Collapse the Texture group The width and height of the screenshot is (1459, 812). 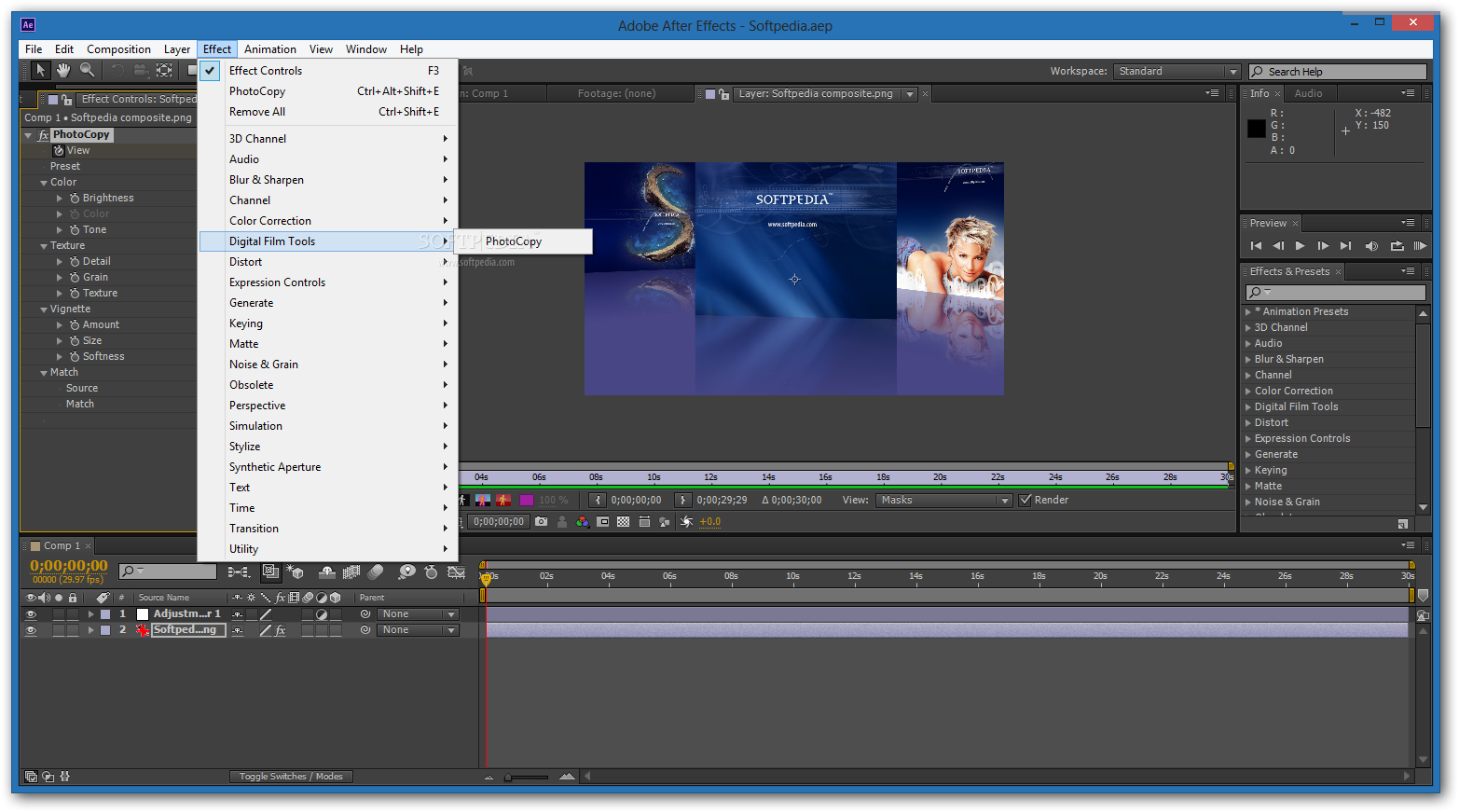44,246
